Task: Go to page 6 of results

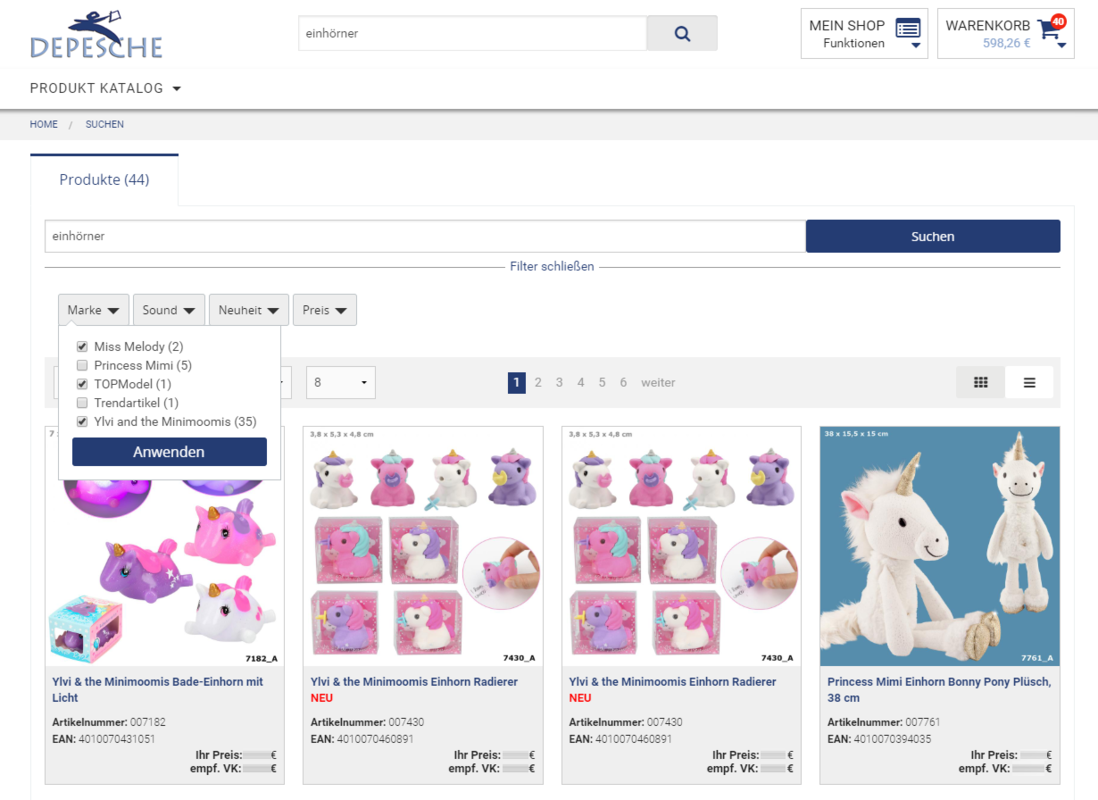Action: point(623,382)
